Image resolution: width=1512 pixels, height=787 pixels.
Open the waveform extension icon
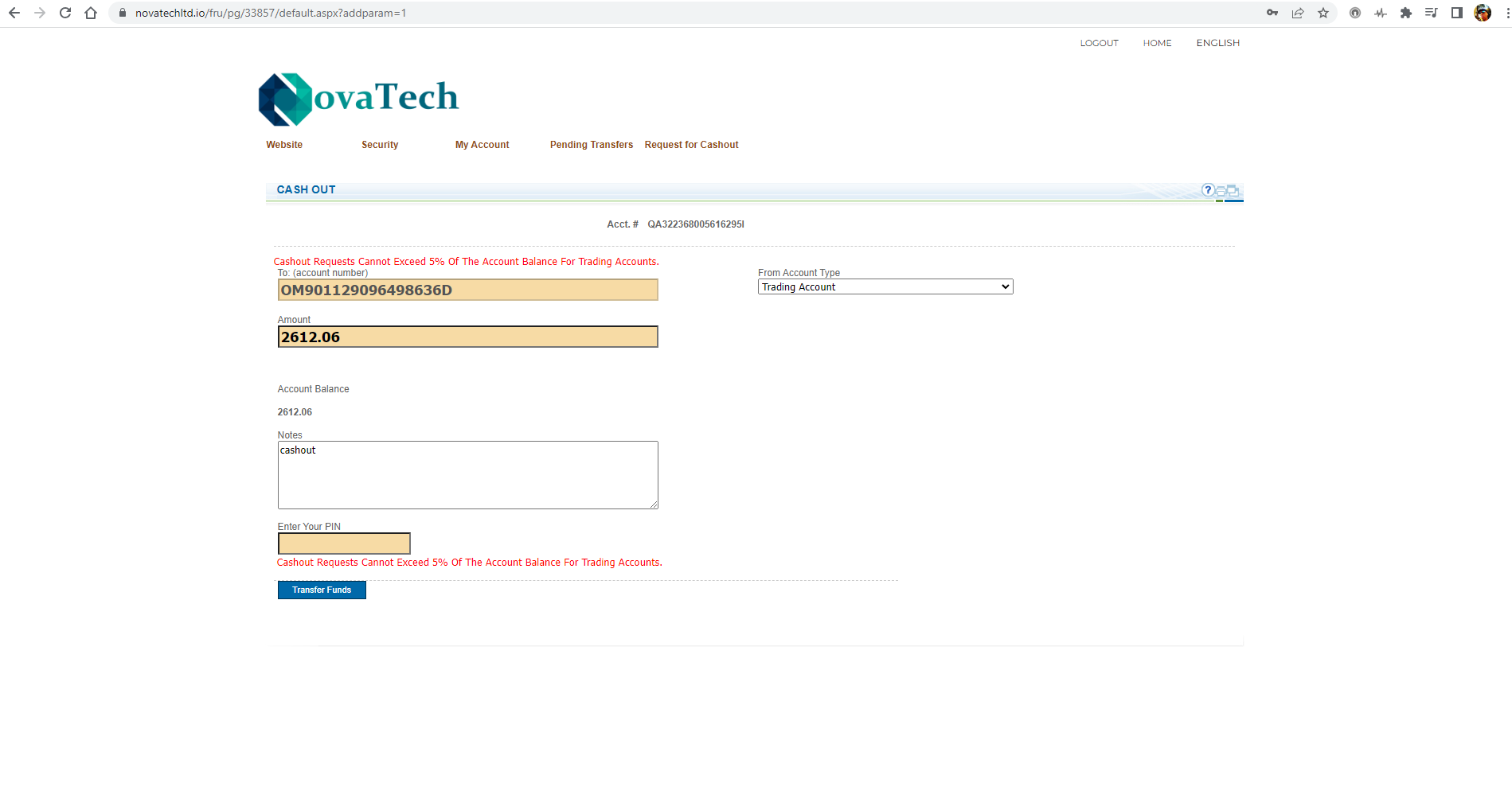[x=1381, y=13]
